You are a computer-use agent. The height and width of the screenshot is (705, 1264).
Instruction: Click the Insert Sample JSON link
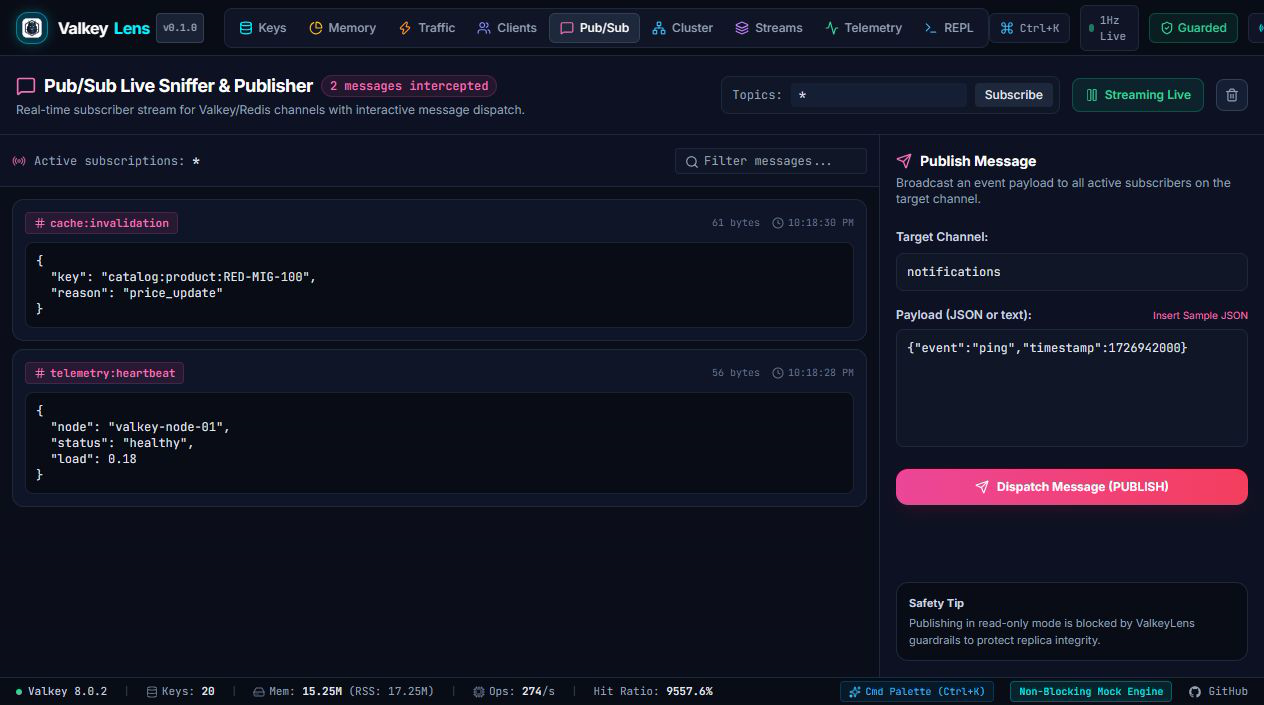coord(1200,315)
